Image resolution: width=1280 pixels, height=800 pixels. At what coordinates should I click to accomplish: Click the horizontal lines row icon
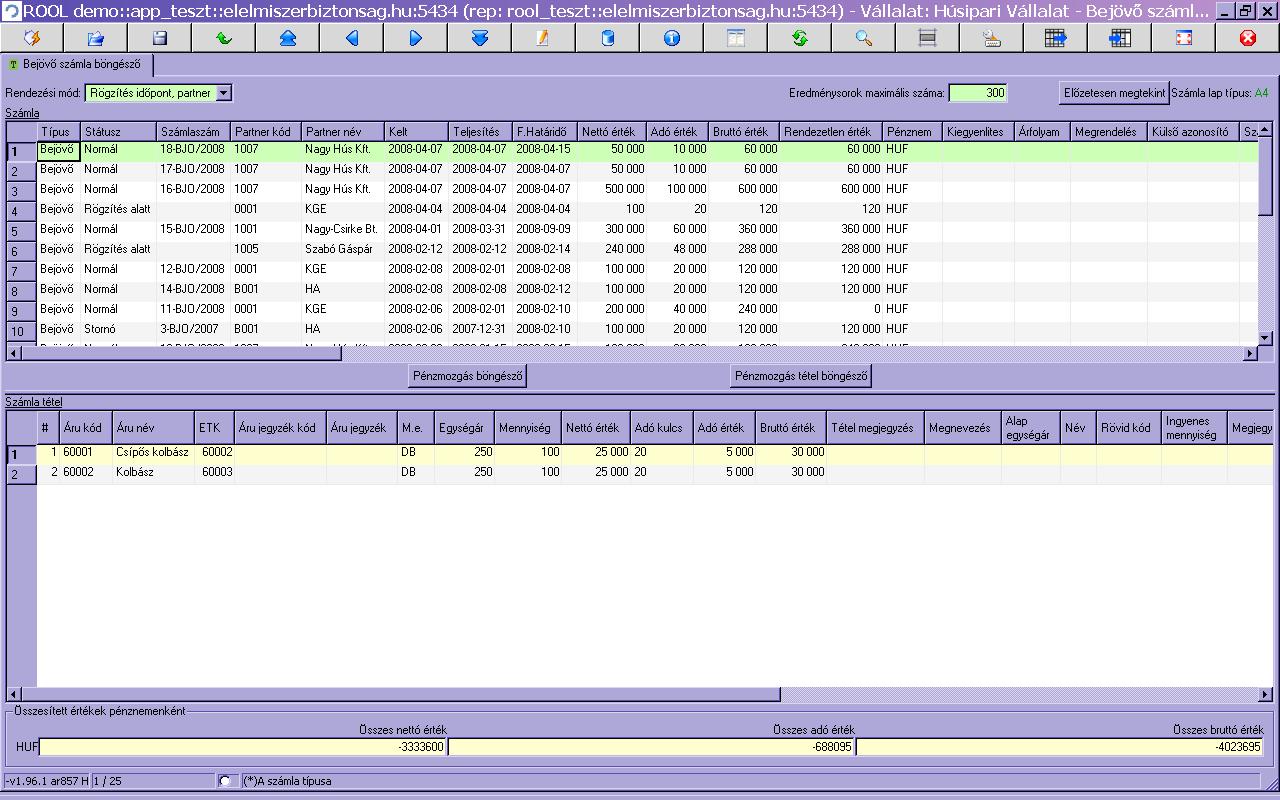(928, 38)
